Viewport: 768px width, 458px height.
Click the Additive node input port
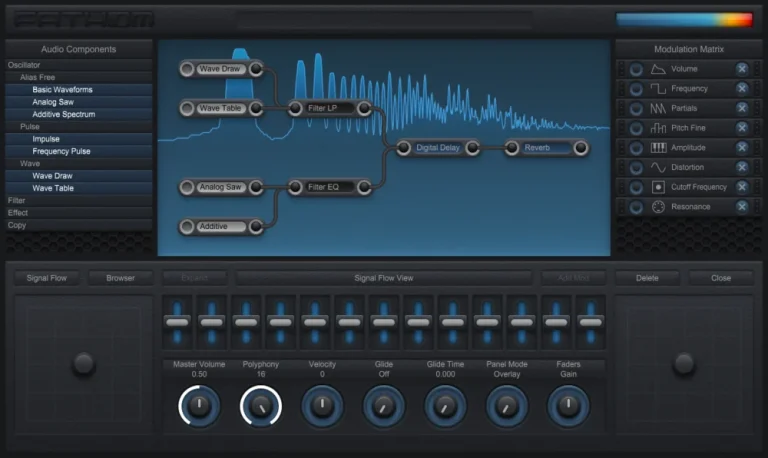[187, 226]
